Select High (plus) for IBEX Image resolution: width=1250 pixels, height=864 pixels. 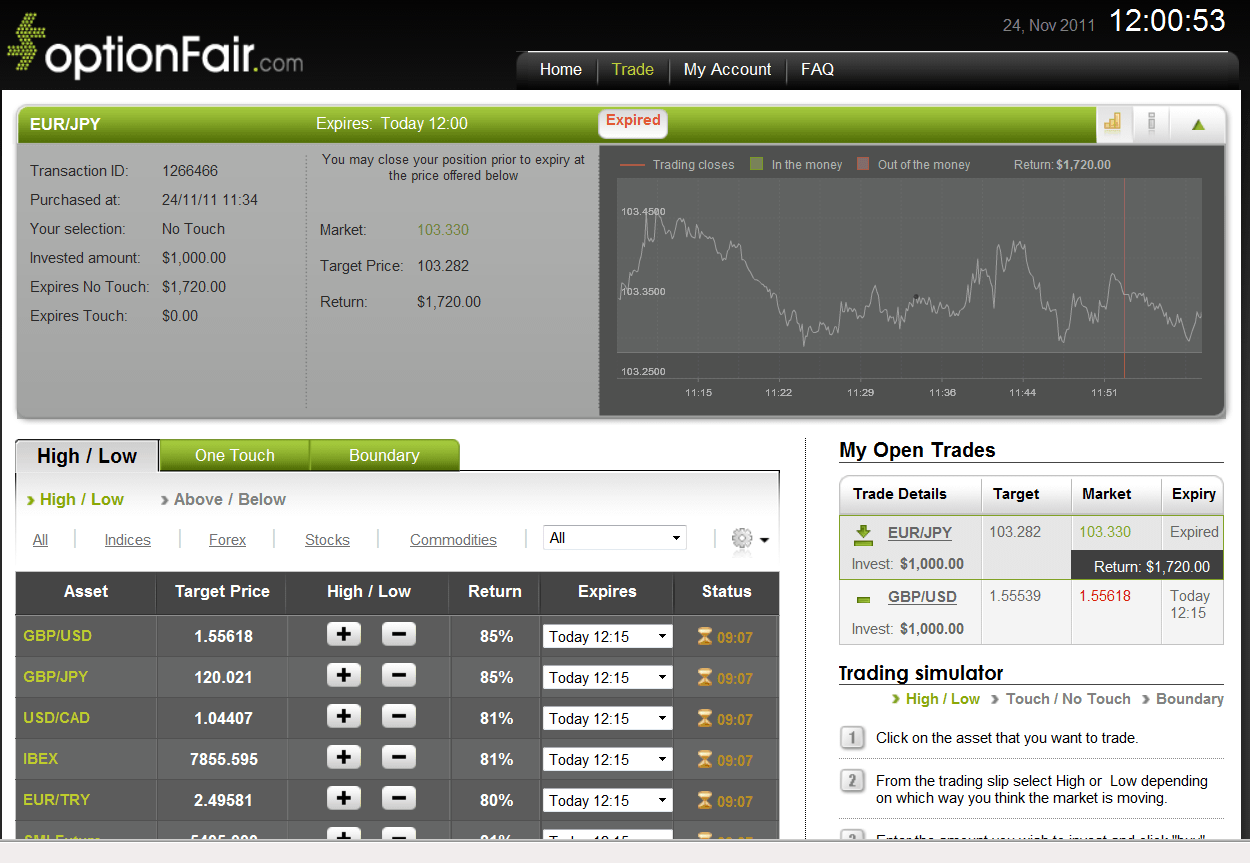tap(344, 758)
